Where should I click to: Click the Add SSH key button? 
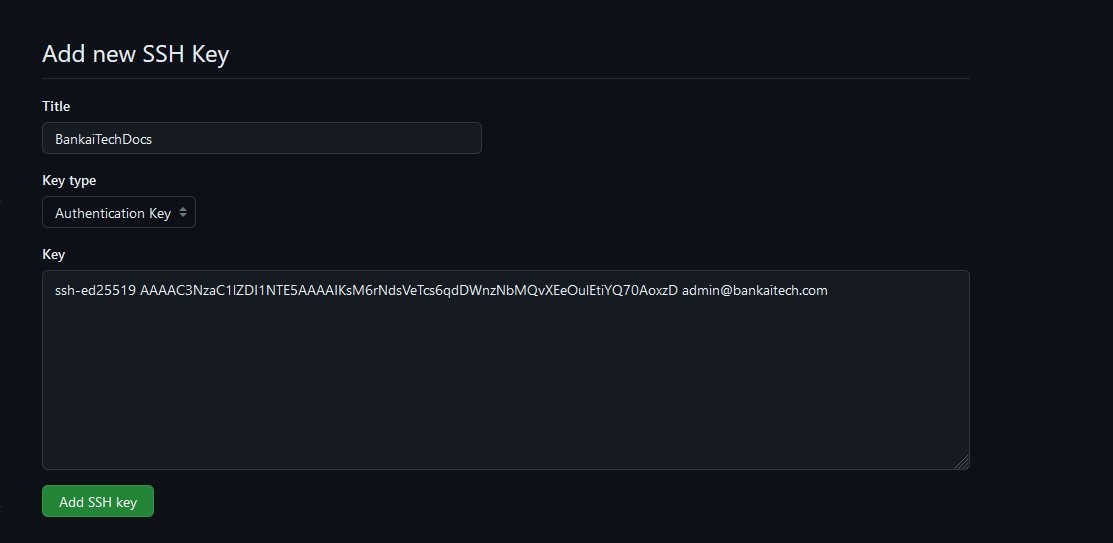pyautogui.click(x=98, y=502)
